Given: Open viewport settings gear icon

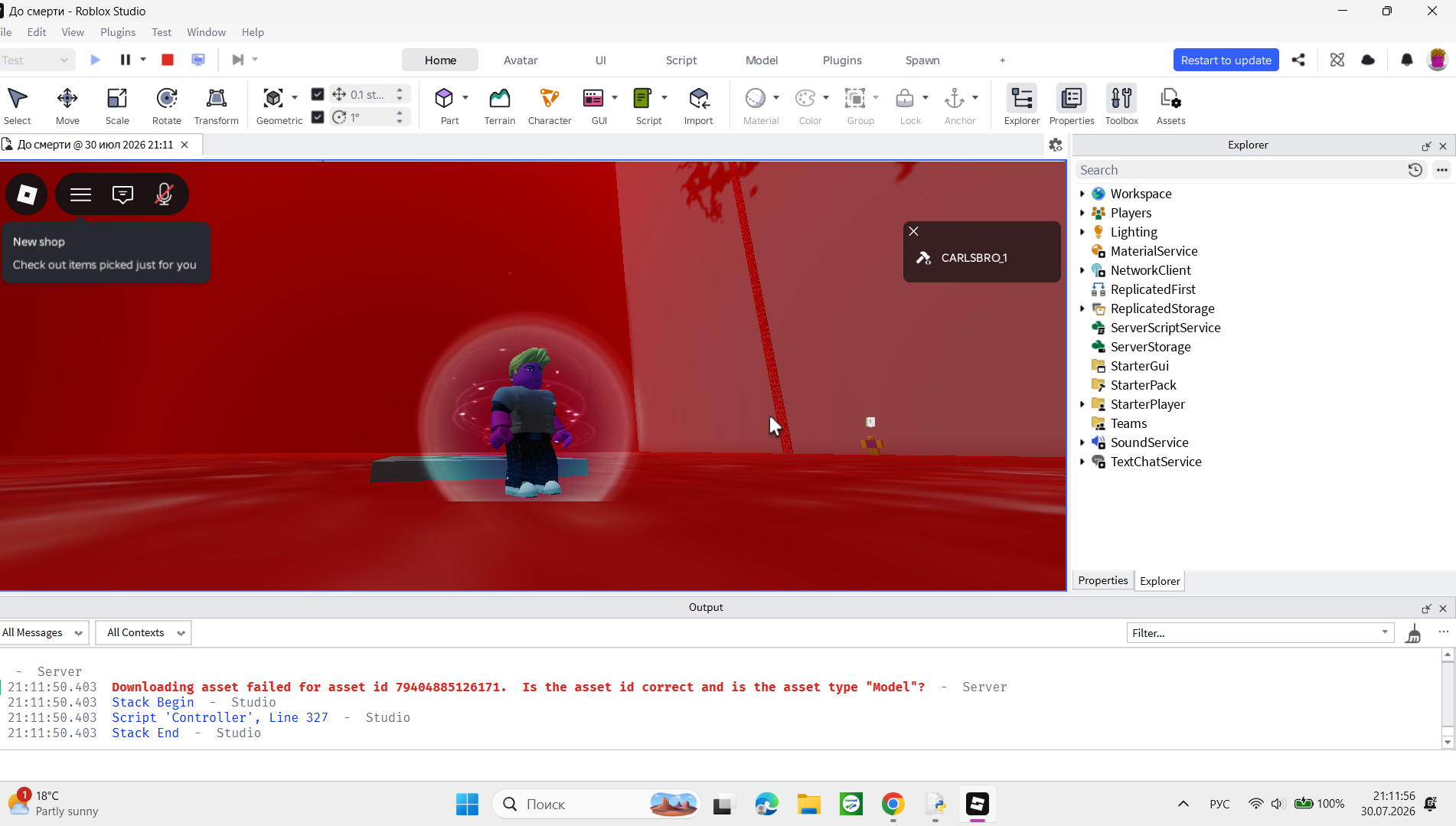Looking at the screenshot, I should click(1056, 145).
